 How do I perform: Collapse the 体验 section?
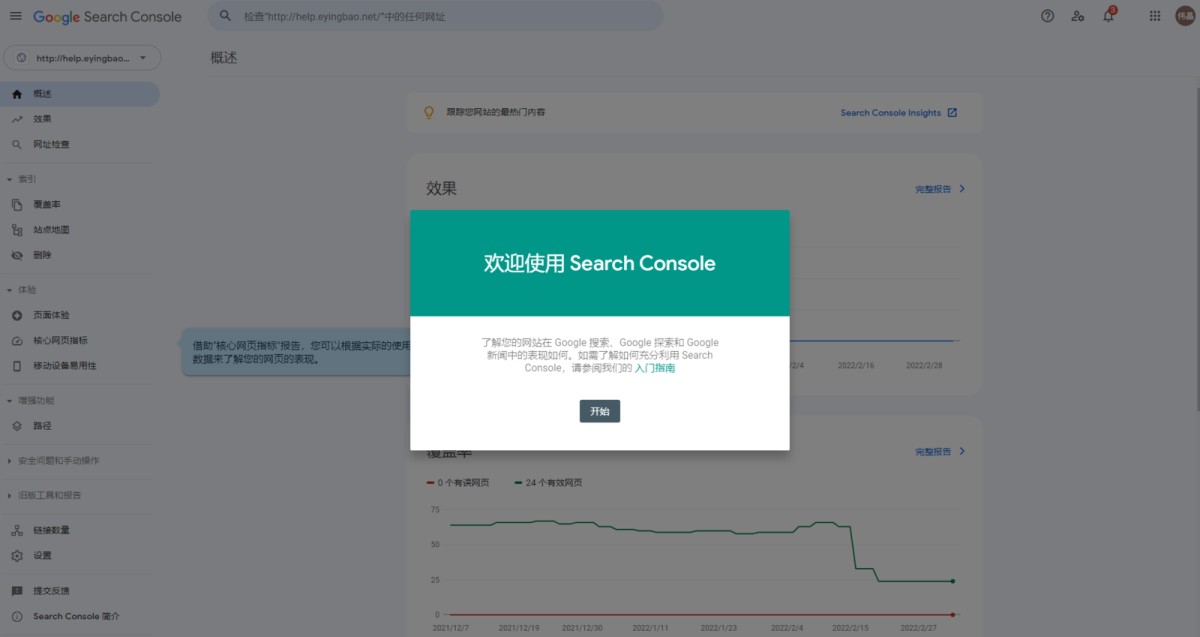[22, 290]
